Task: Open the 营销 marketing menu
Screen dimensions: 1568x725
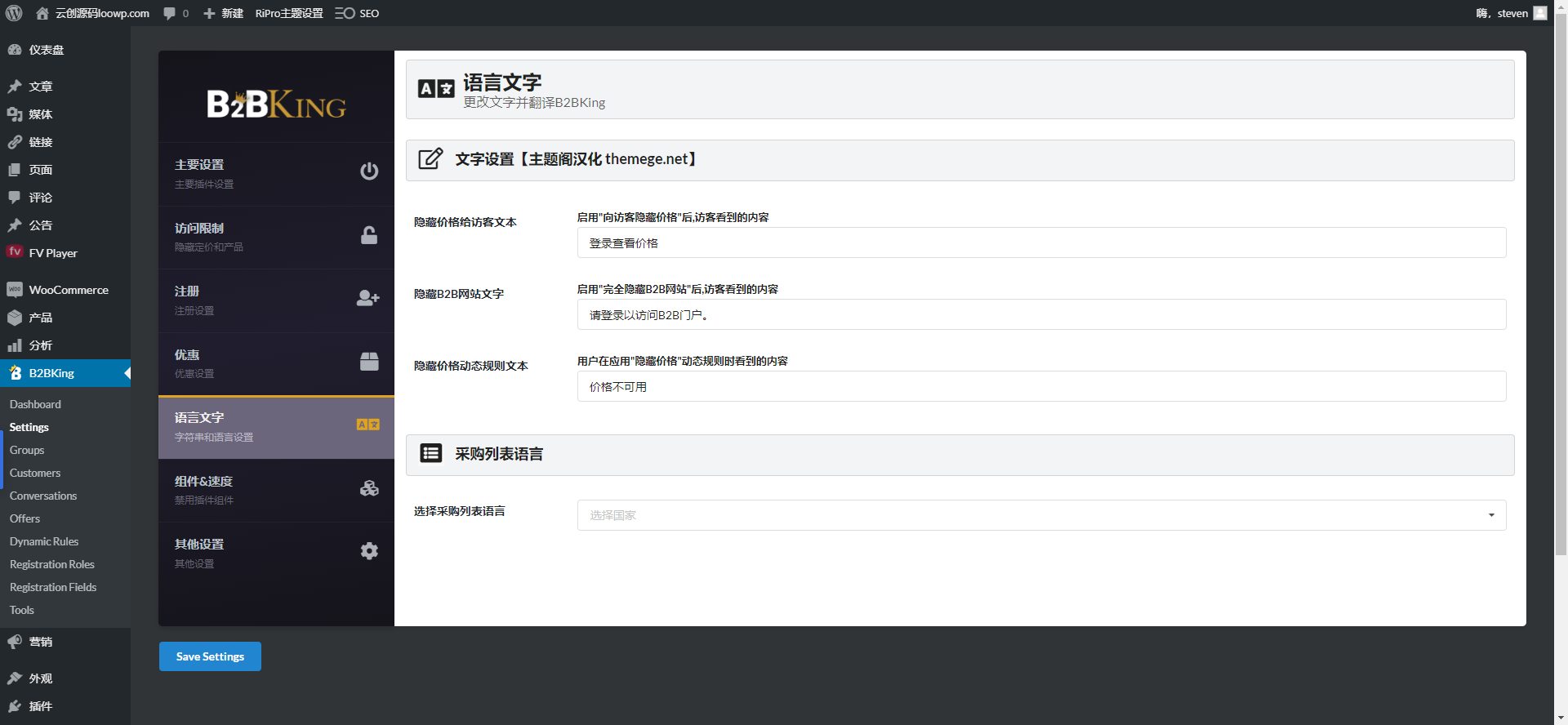Action: (65, 642)
